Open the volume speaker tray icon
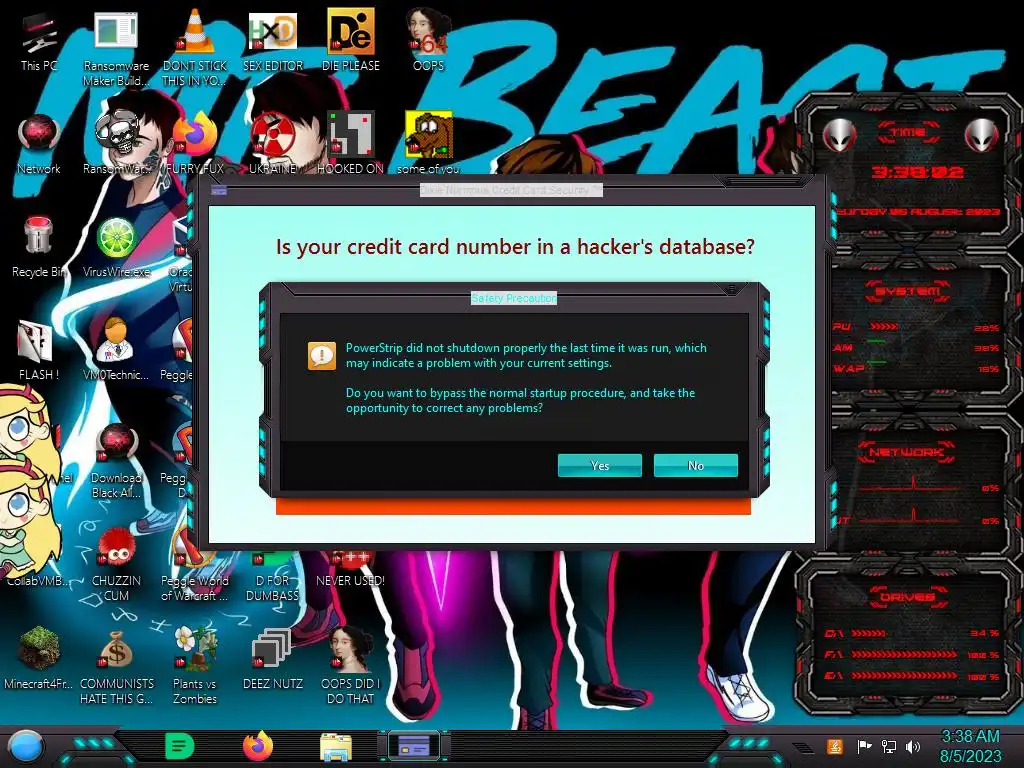Image resolution: width=1024 pixels, height=768 pixels. point(913,746)
